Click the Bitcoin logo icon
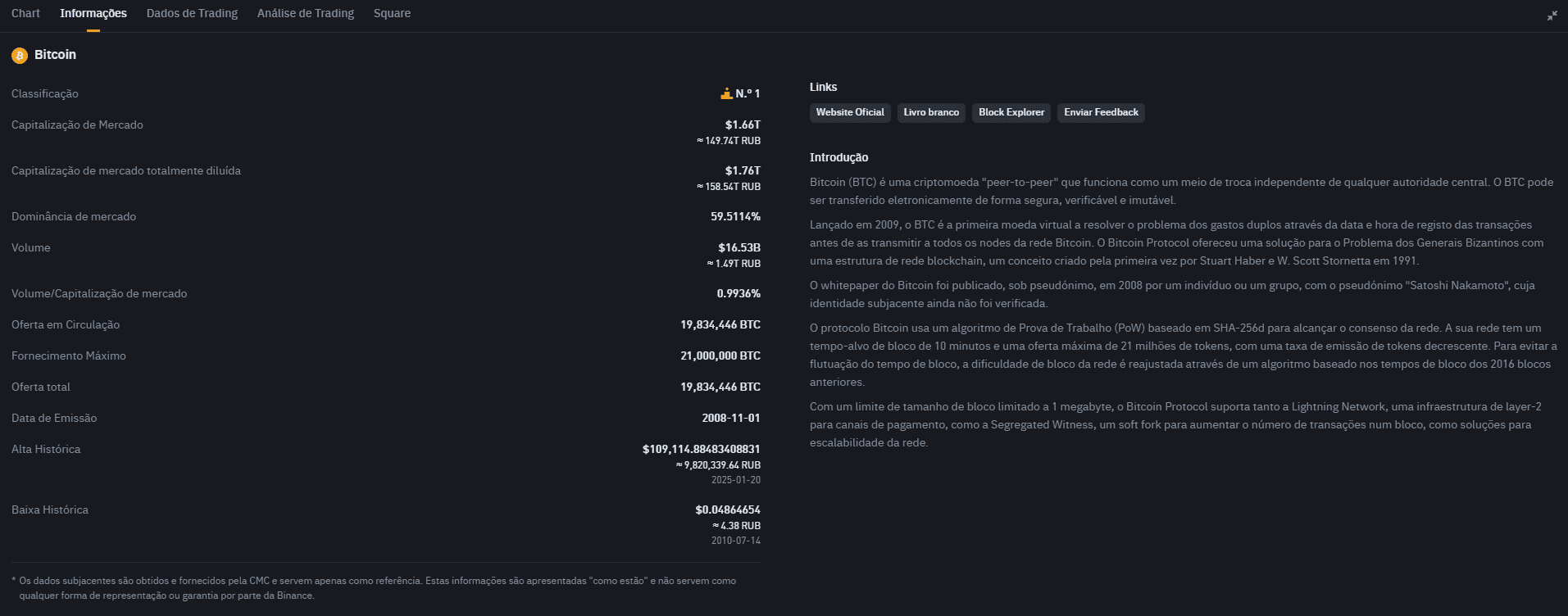Viewport: 1568px width, 616px height. [x=20, y=55]
